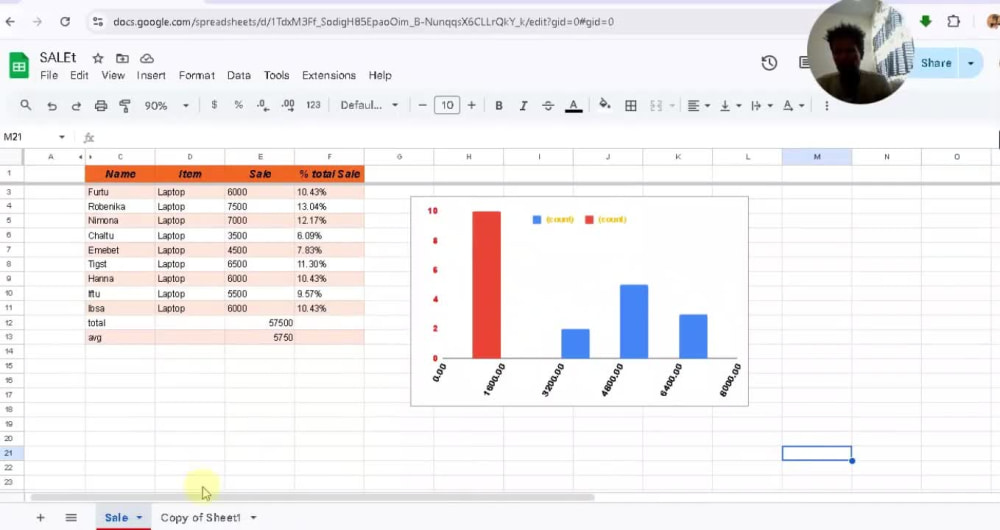Toggle bold formatting

[x=499, y=106]
